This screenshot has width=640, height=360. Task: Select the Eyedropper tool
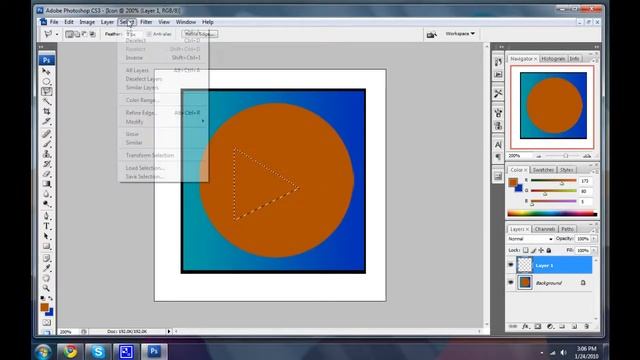click(47, 268)
